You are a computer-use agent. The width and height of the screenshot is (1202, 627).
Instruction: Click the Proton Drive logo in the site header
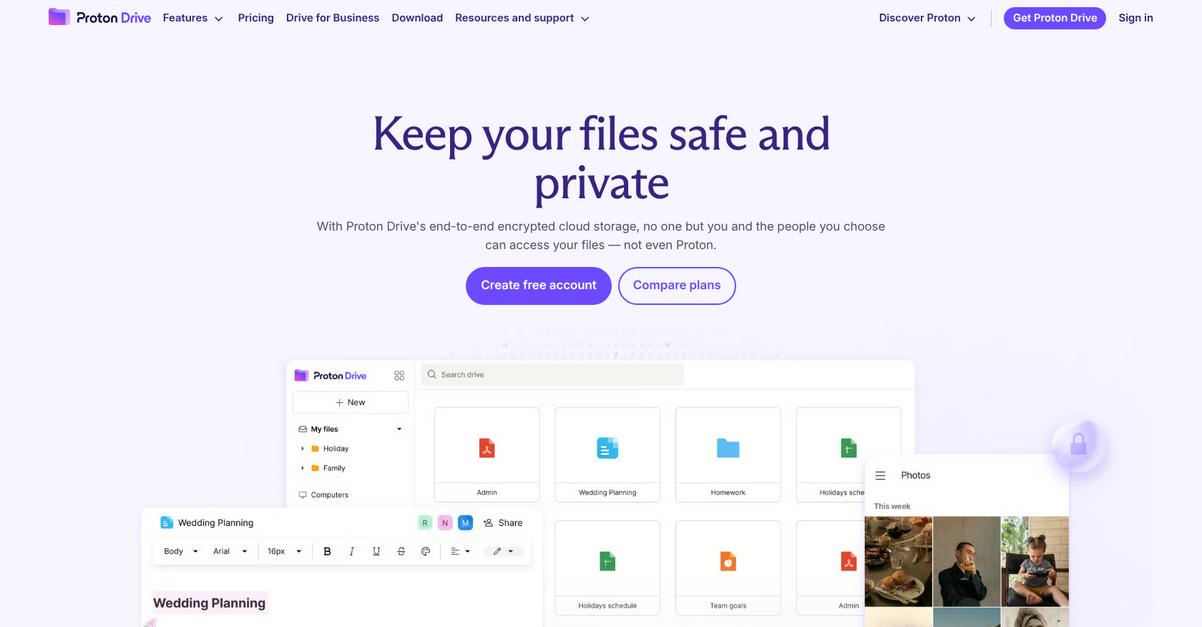(99, 17)
